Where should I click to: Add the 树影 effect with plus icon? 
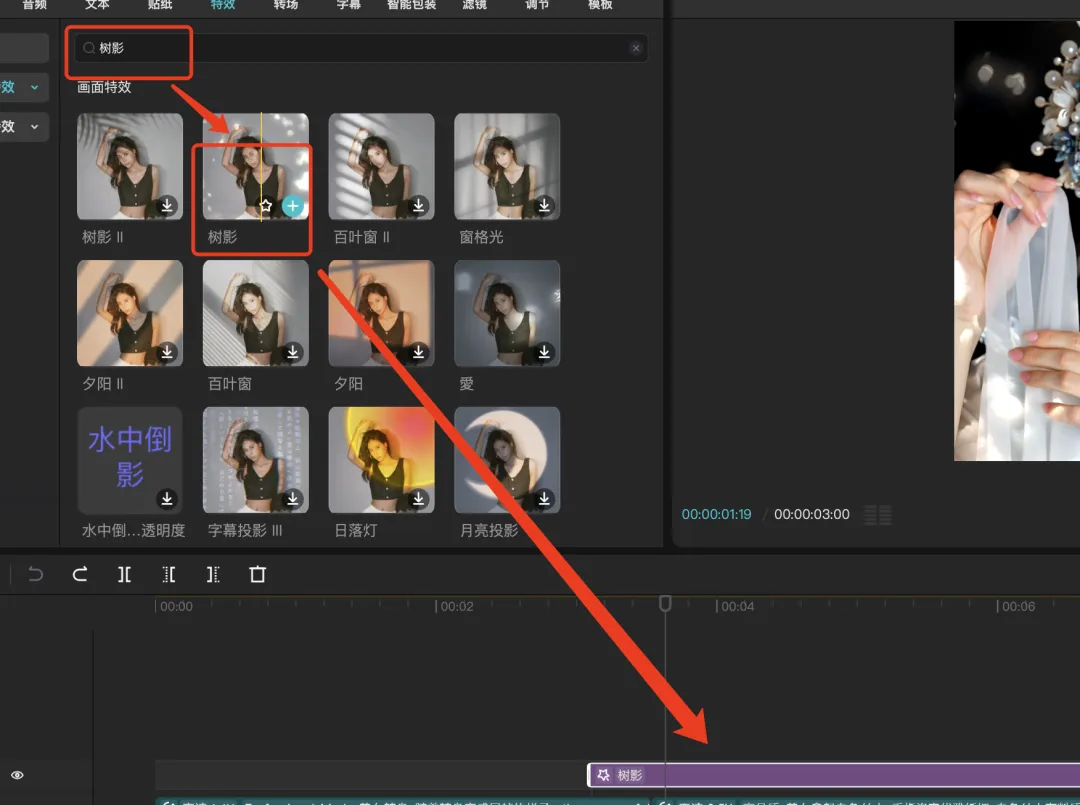[x=293, y=205]
